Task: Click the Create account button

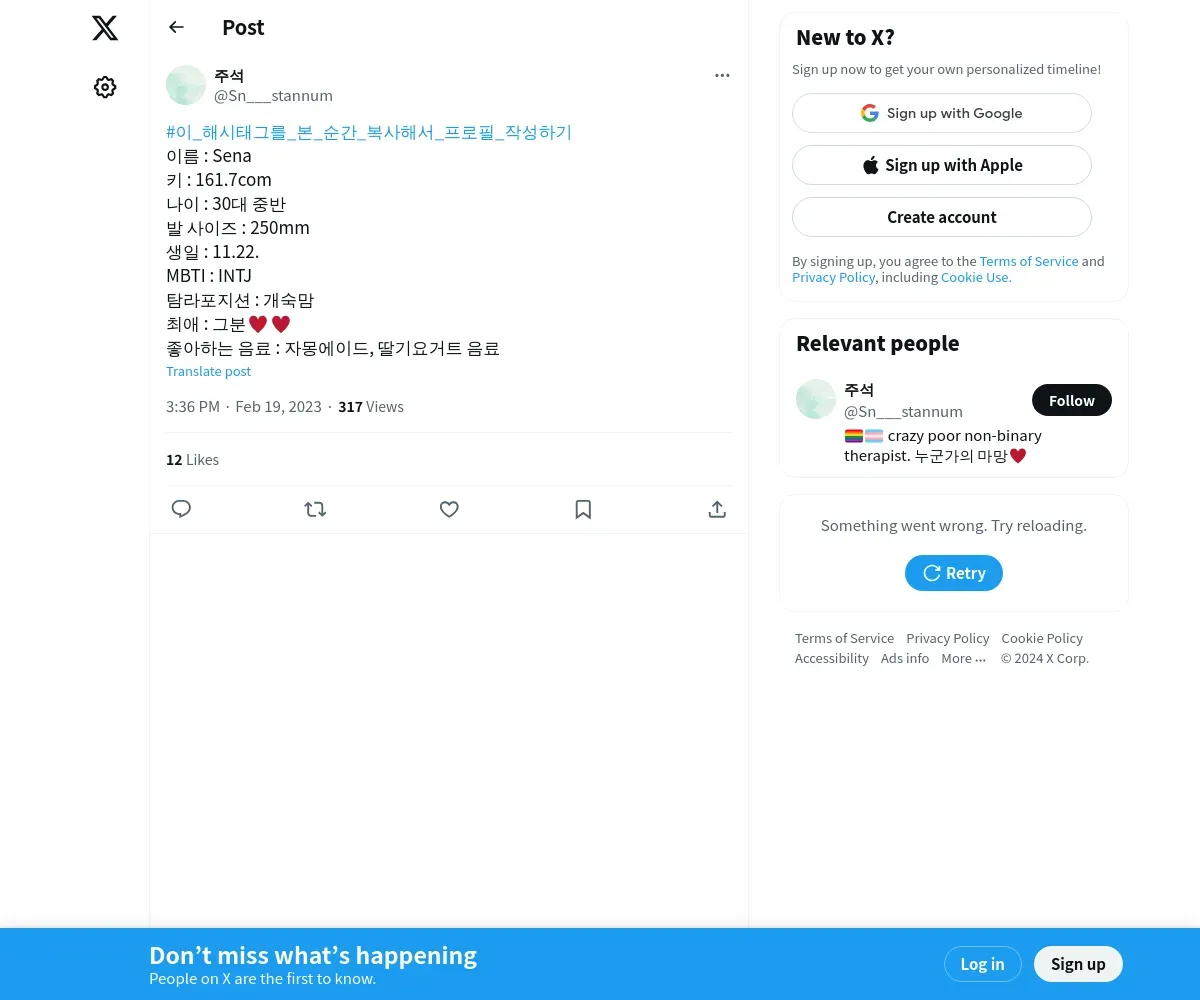Action: [x=942, y=217]
